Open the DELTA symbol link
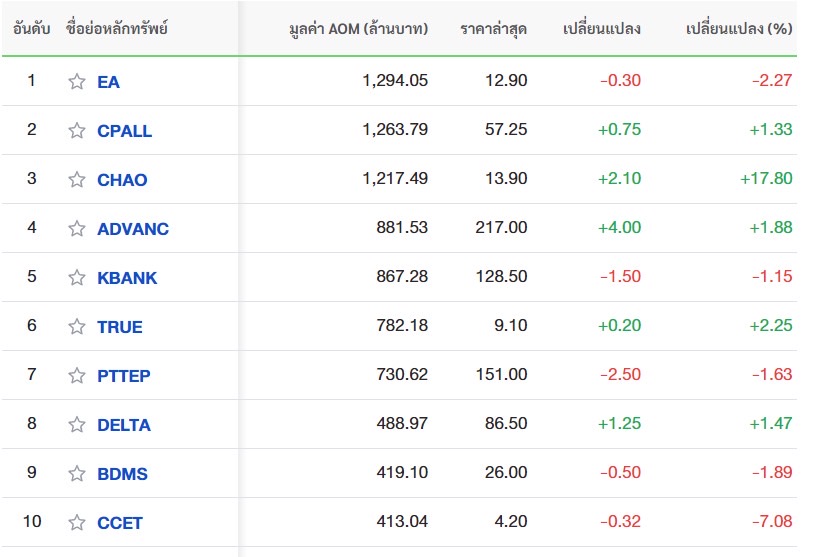 pos(124,425)
